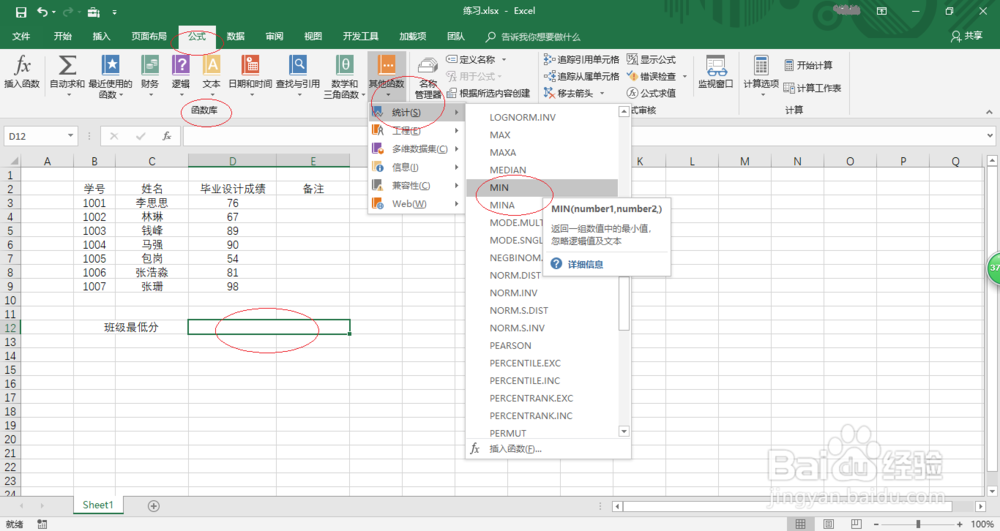Screen dimensions: 1000x531
Task: Click the AutoSum sigma icon
Action: point(67,66)
